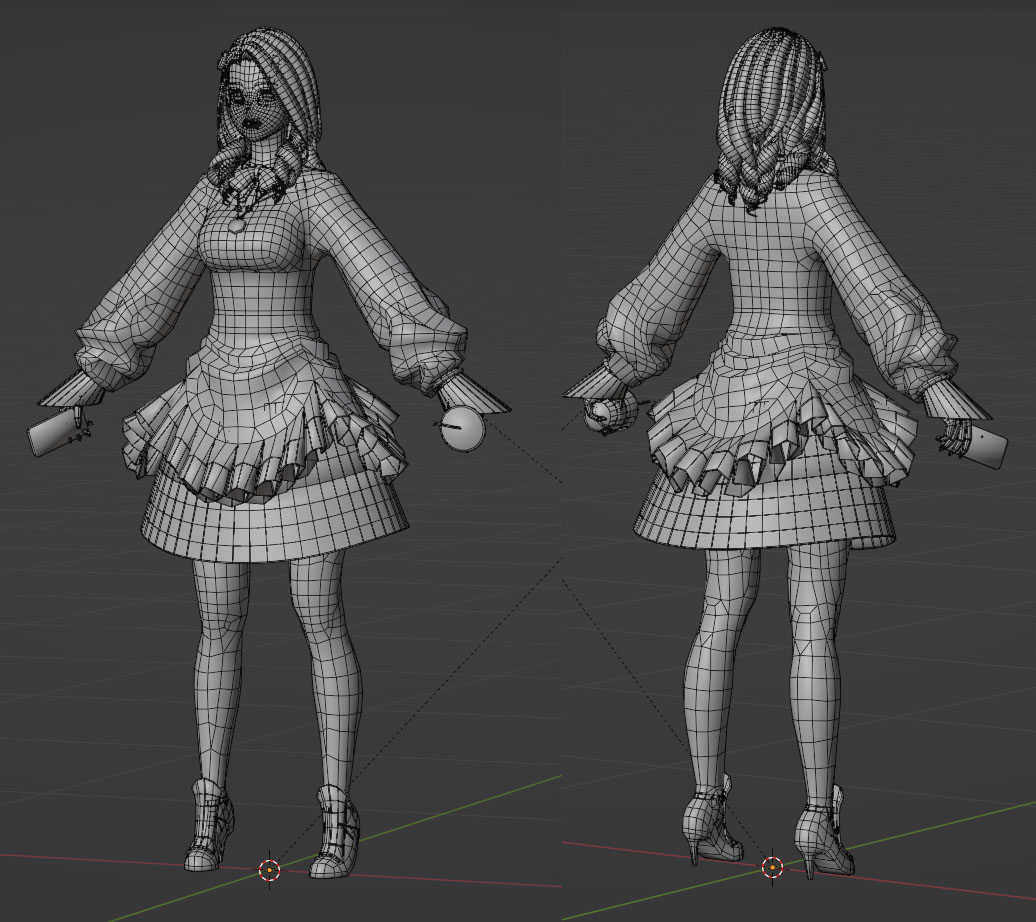
Task: Select the sphere held by back-view character
Action: [x=612, y=413]
